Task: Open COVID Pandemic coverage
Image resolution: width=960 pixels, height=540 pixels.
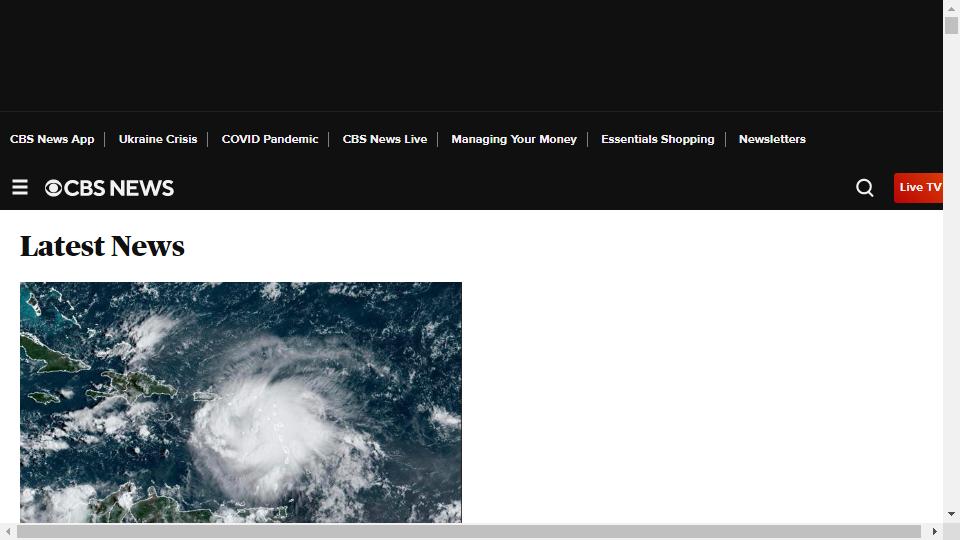Action: pos(270,139)
